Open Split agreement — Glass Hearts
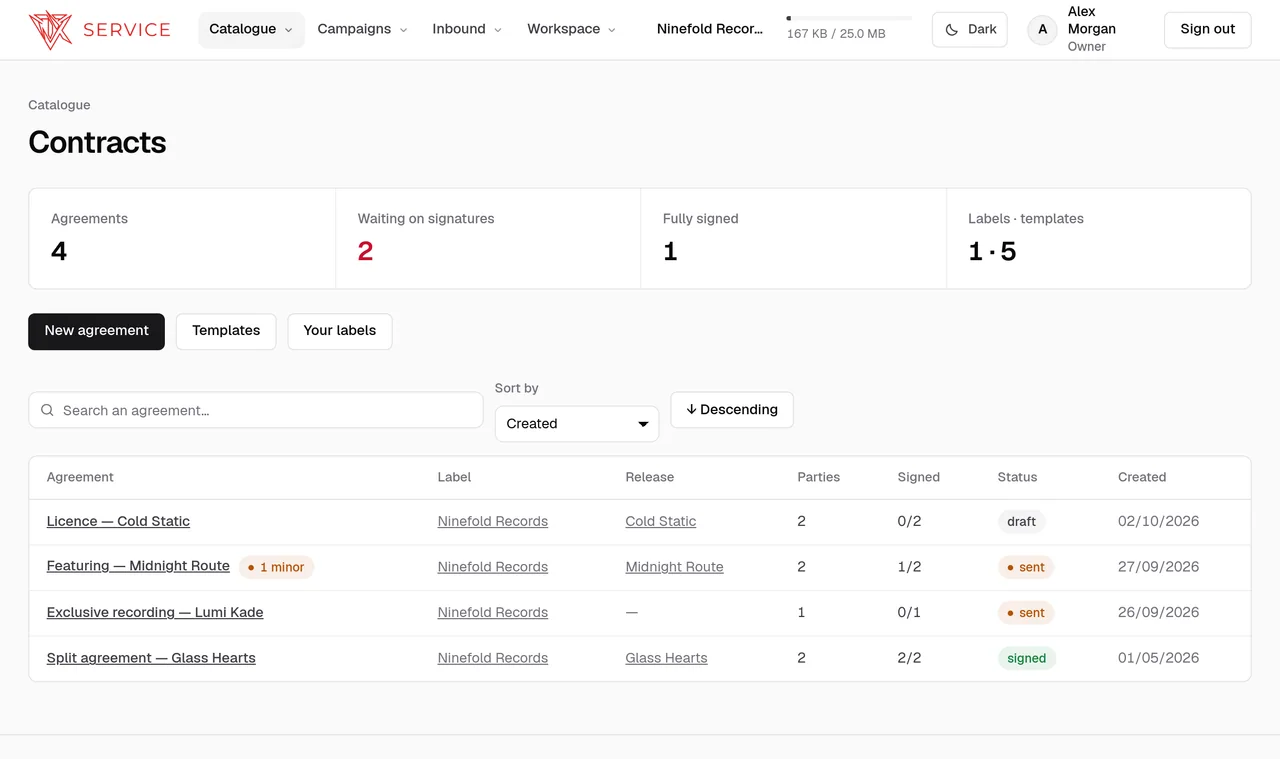The image size is (1280, 759). (151, 658)
